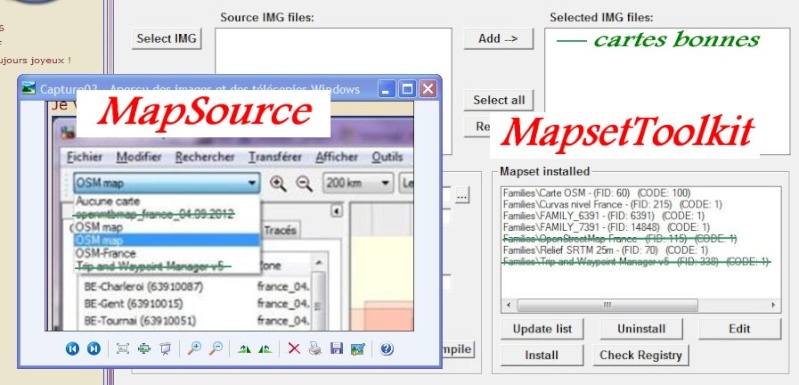Click scroll right arrow in Mapset installed
Image resolution: width=799 pixels, height=385 pixels.
773,305
